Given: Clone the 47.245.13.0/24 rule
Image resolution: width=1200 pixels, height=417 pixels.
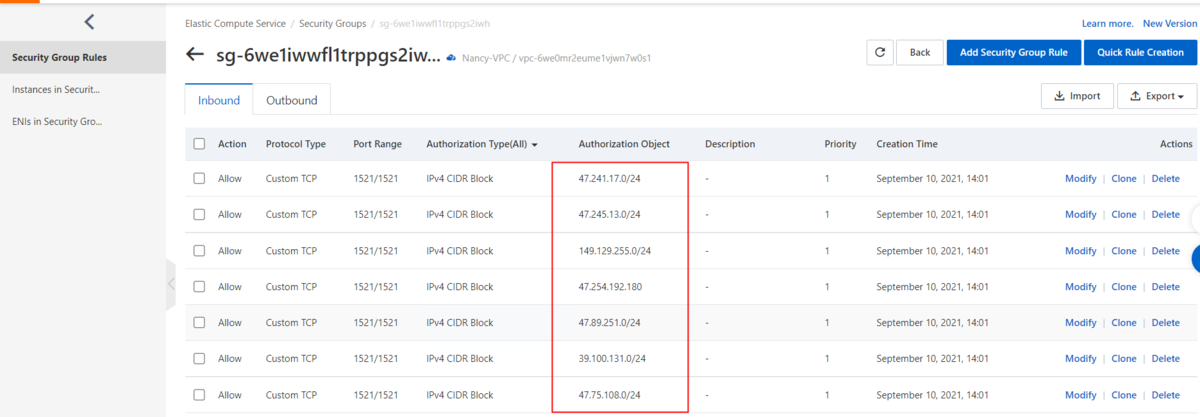Looking at the screenshot, I should (x=1124, y=214).
